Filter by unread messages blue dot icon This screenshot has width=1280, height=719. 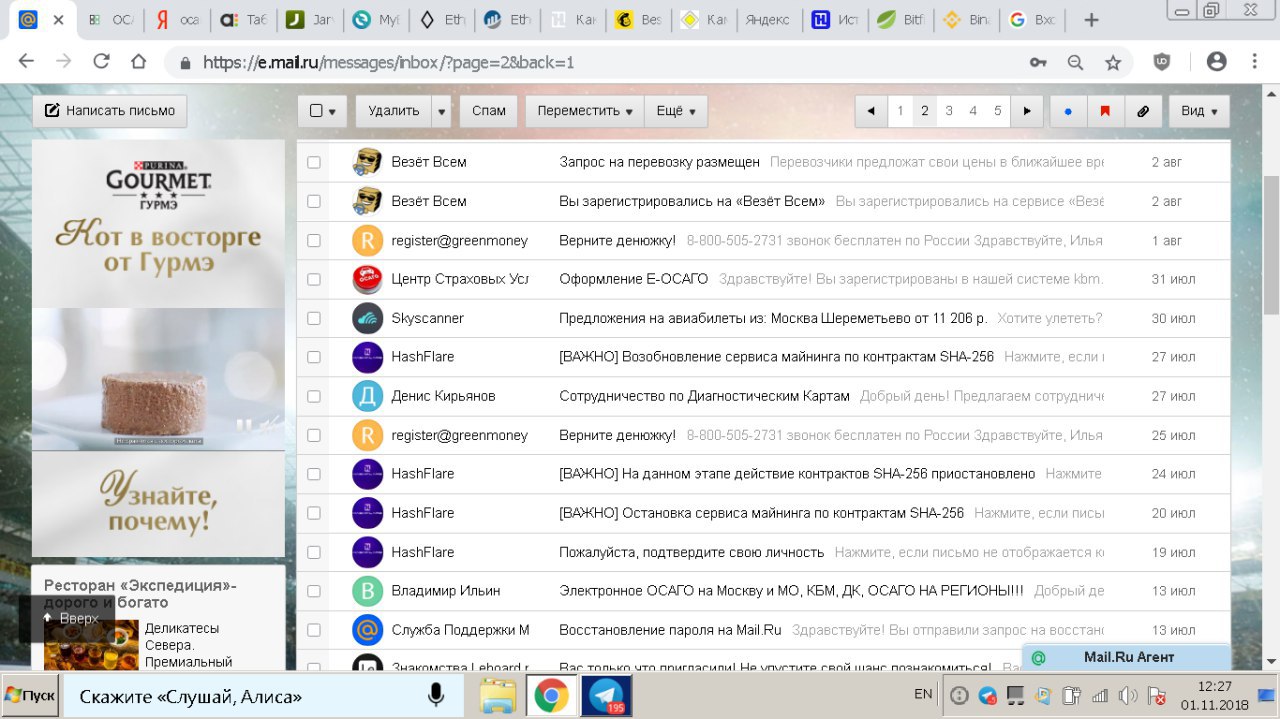click(x=1068, y=111)
